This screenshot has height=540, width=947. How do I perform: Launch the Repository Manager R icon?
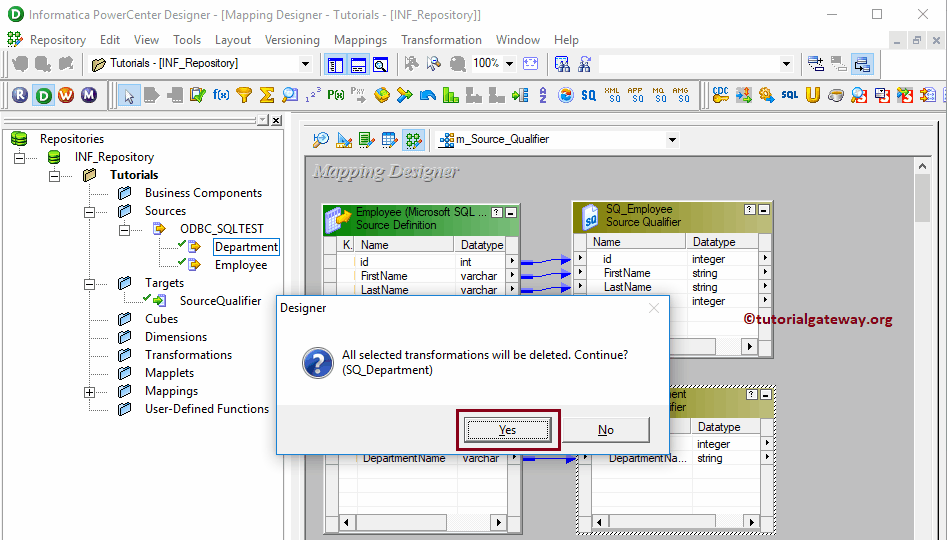19,95
